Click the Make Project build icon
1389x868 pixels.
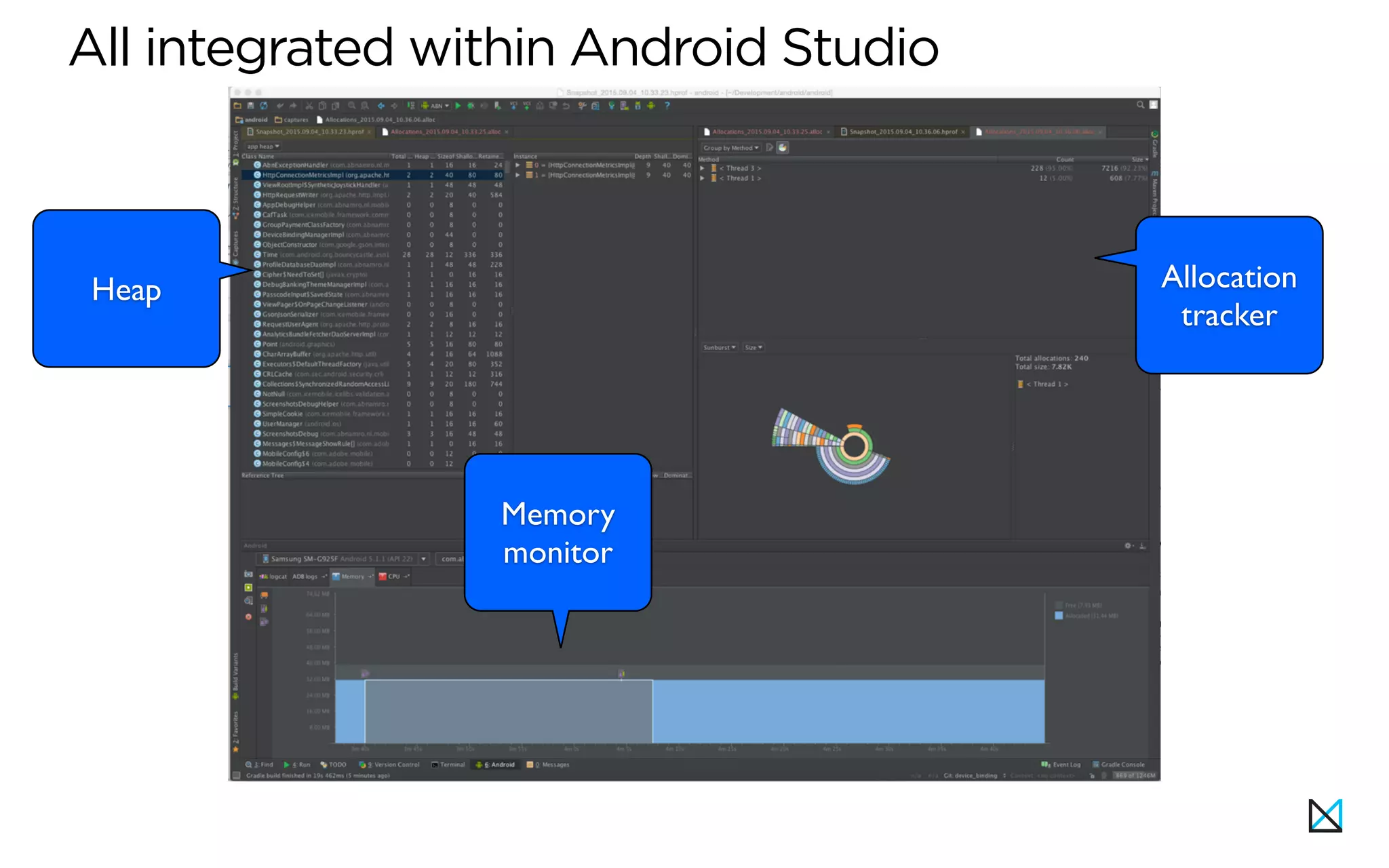[x=411, y=106]
